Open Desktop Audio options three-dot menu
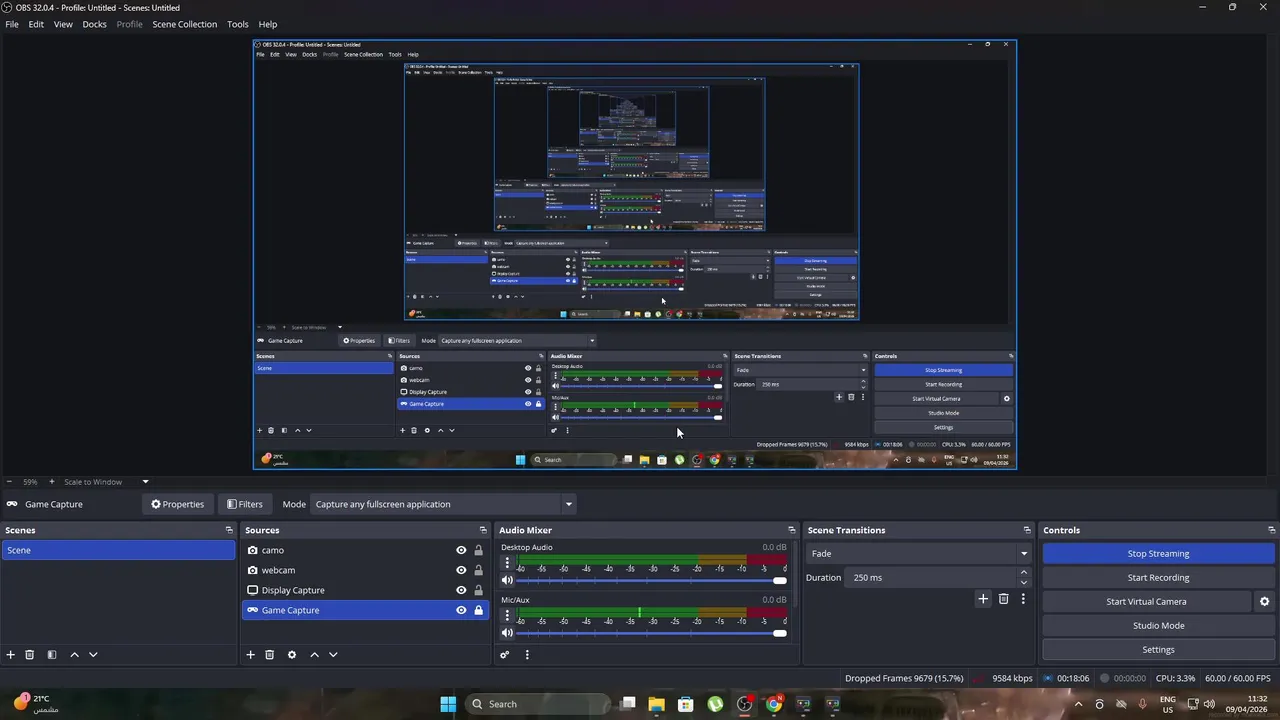Image resolution: width=1280 pixels, height=720 pixels. pyautogui.click(x=507, y=563)
